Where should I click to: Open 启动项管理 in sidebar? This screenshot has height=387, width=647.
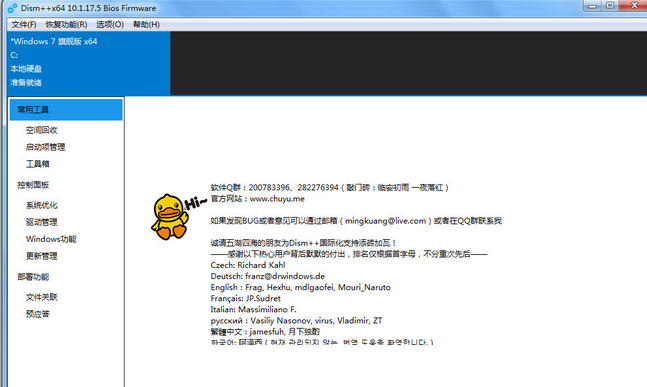(45, 147)
